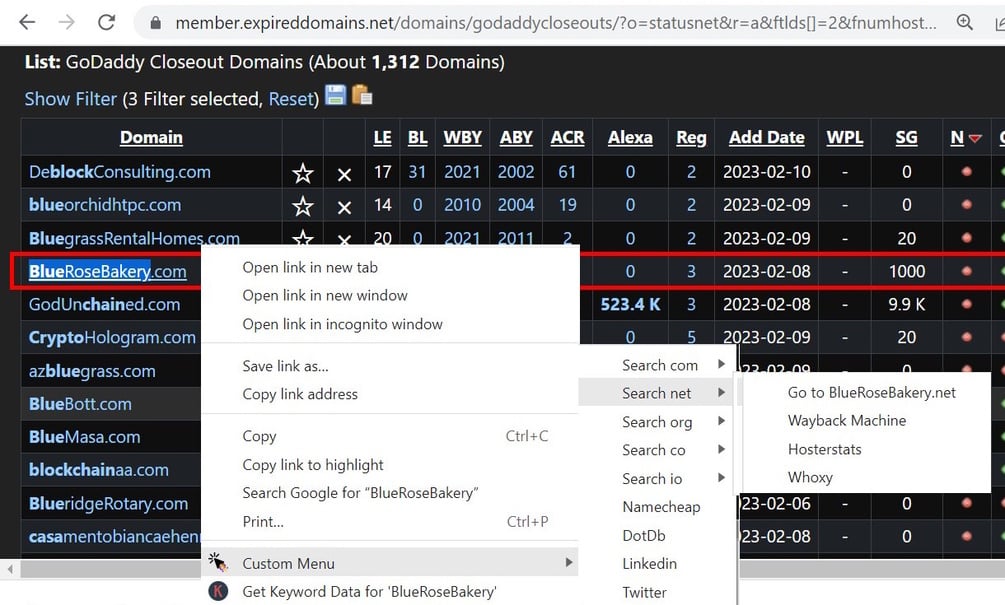Expand Custom Menu submenu arrow

(x=569, y=562)
